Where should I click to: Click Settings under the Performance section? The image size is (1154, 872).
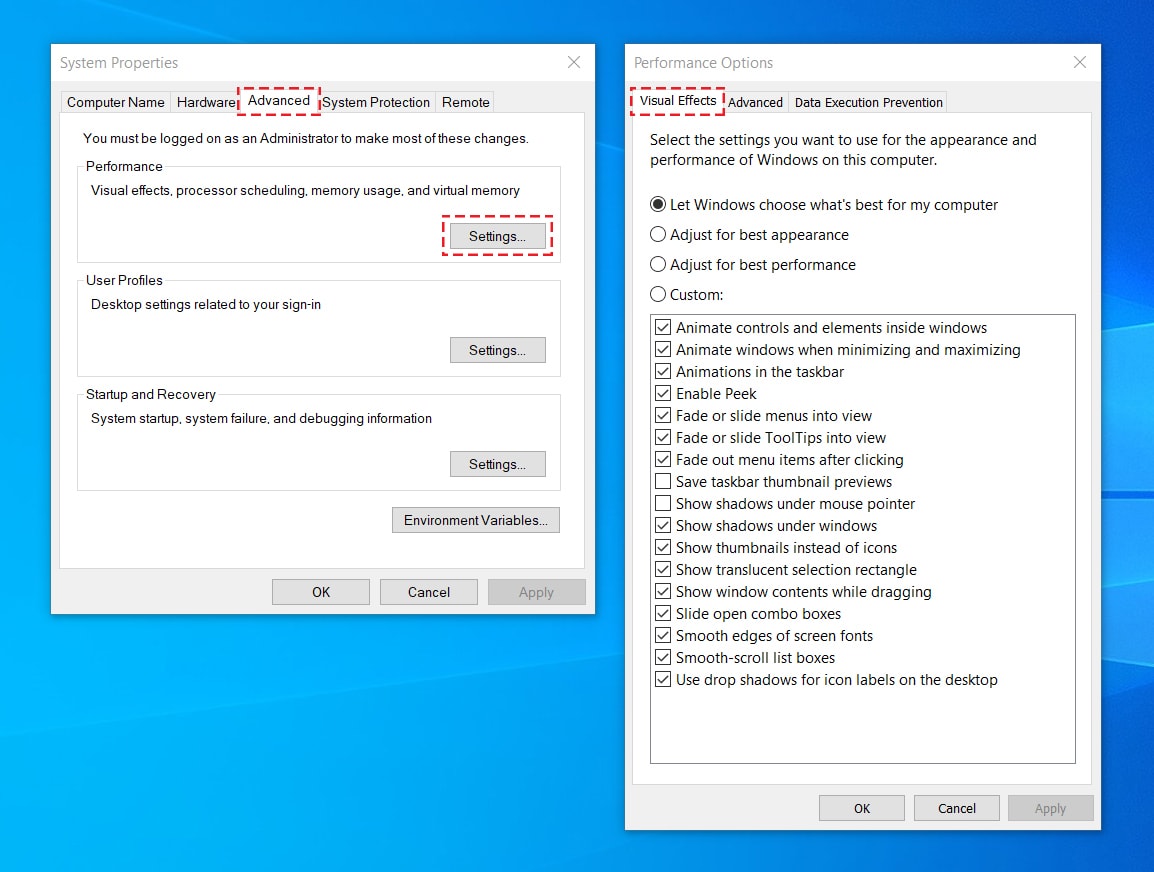point(497,236)
